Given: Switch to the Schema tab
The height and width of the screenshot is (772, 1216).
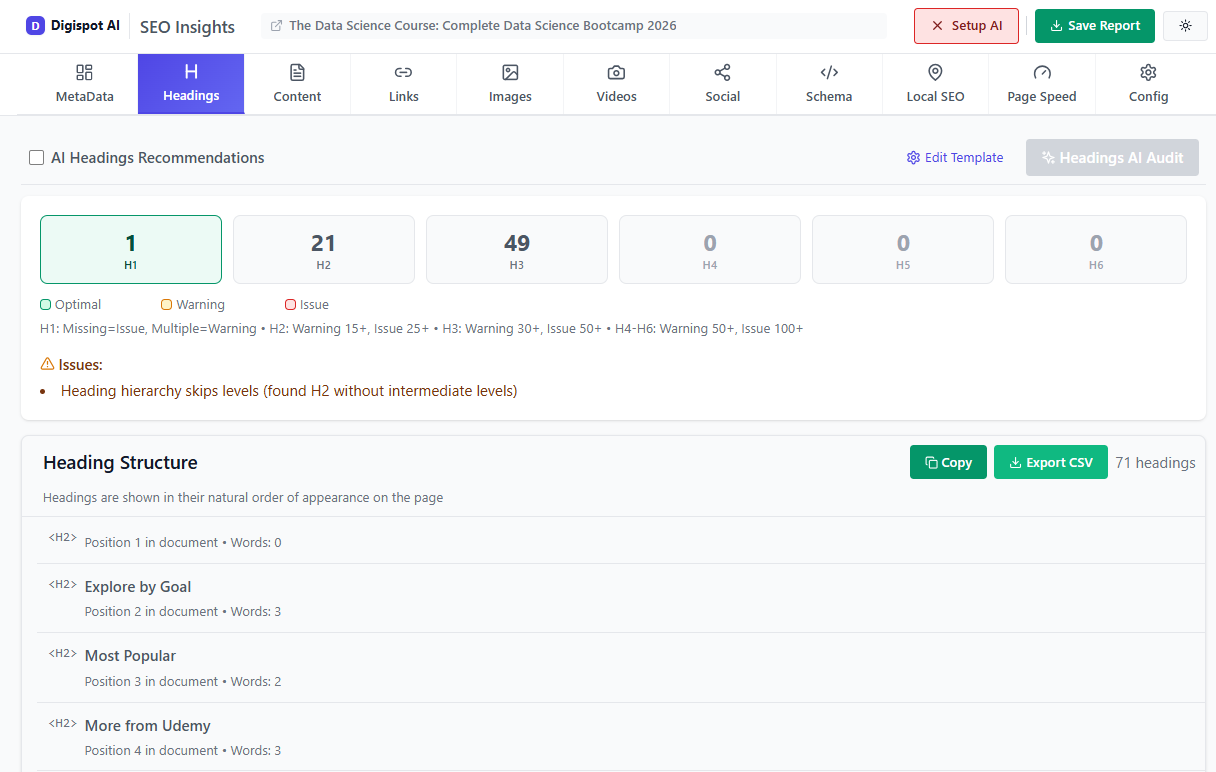Looking at the screenshot, I should pyautogui.click(x=829, y=84).
